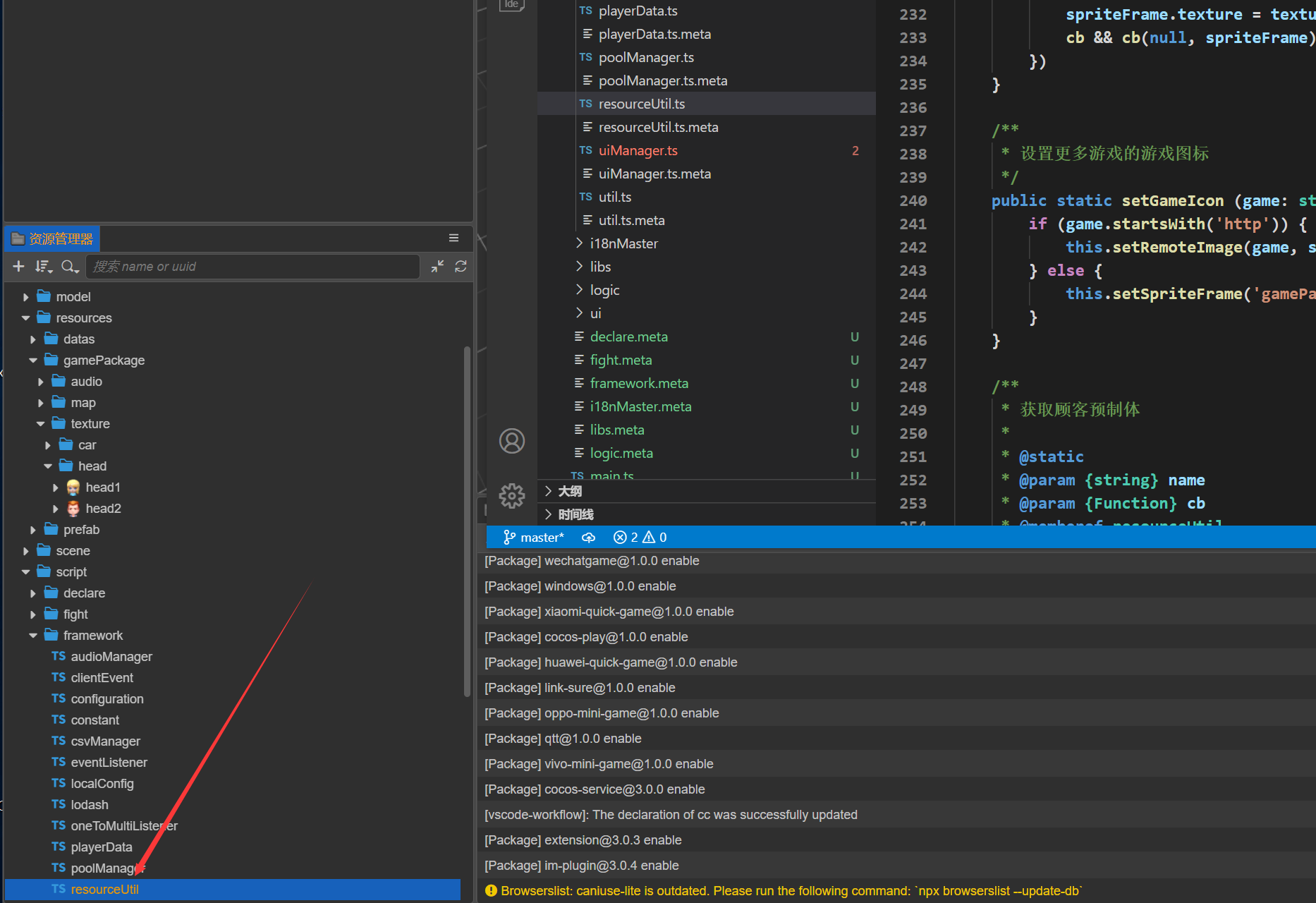Expand the map folder
Image resolution: width=1316 pixels, height=903 pixels.
click(x=41, y=403)
